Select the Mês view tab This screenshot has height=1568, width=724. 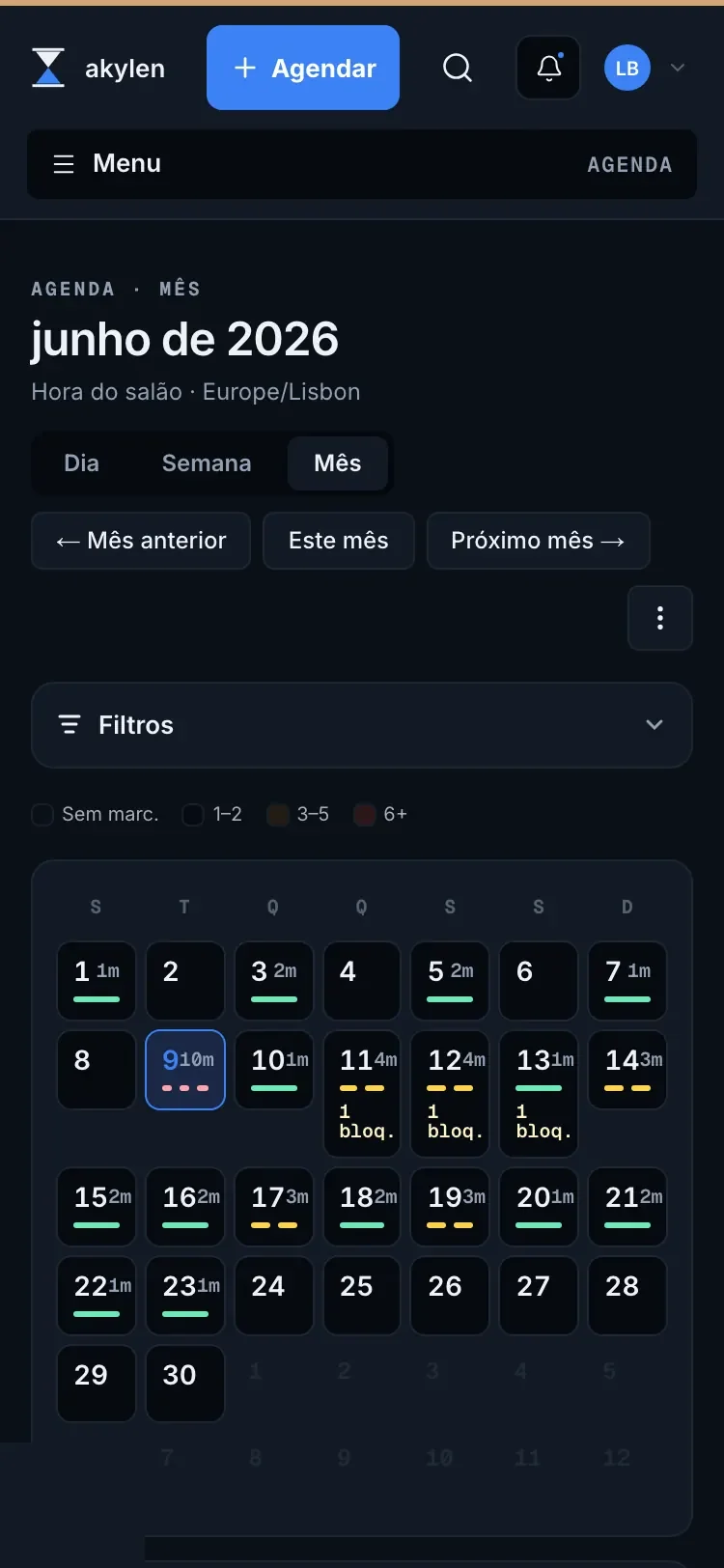338,463
